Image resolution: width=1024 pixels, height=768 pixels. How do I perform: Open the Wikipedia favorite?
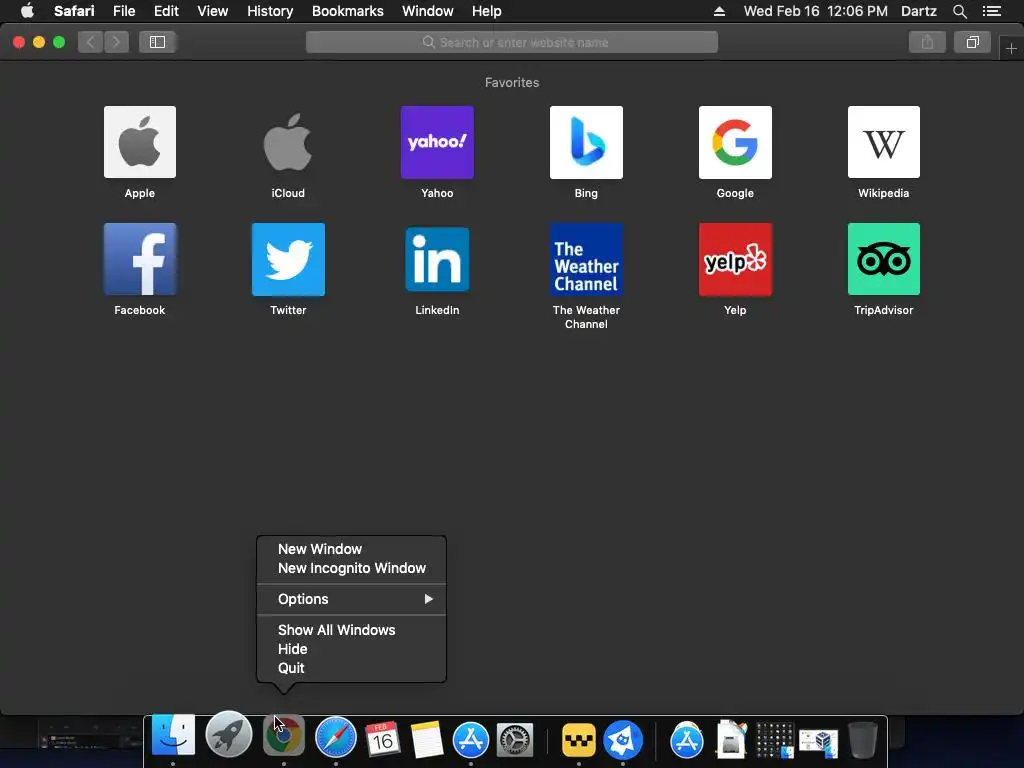[884, 142]
